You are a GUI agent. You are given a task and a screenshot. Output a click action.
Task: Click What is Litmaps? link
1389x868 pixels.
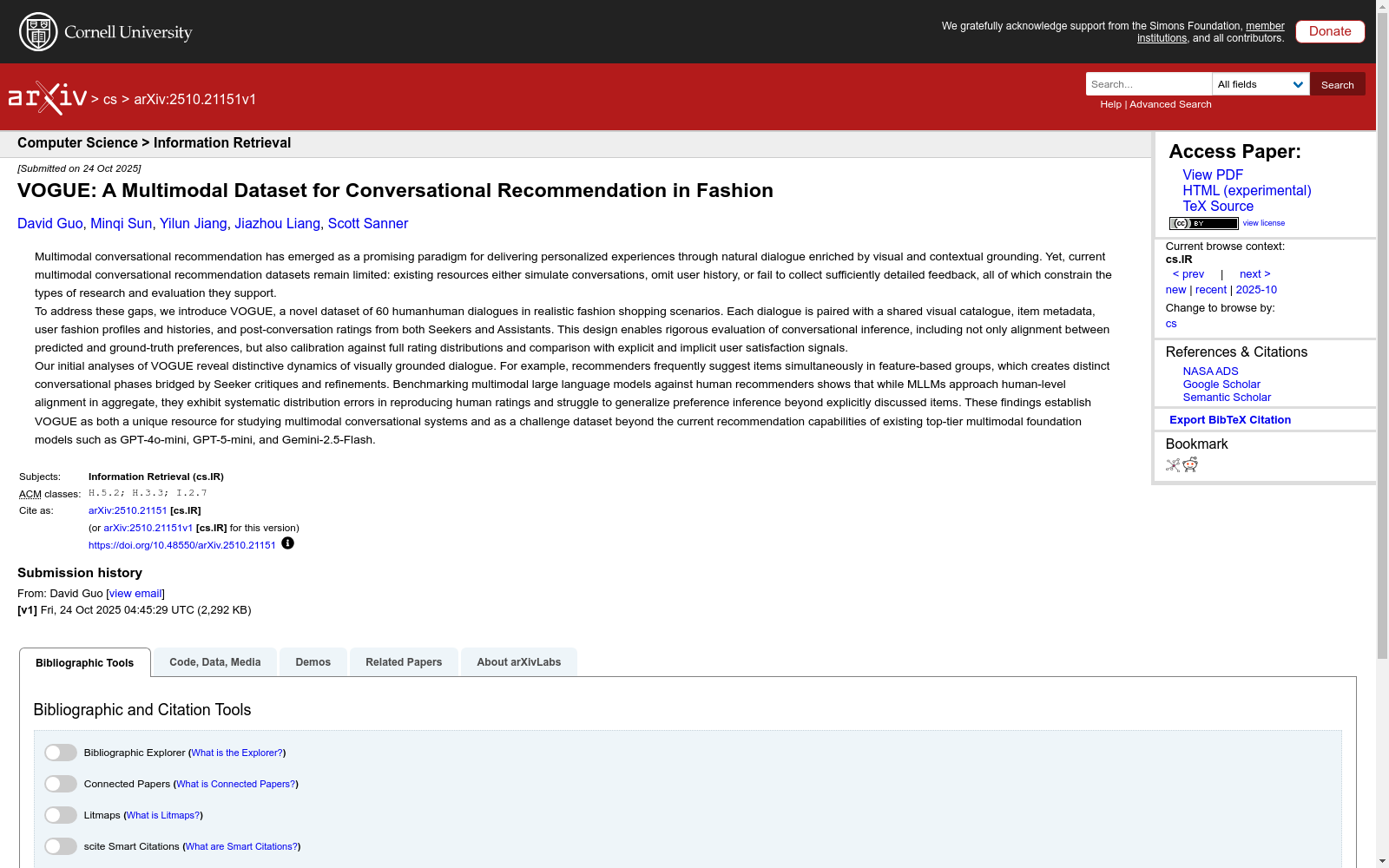point(163,815)
